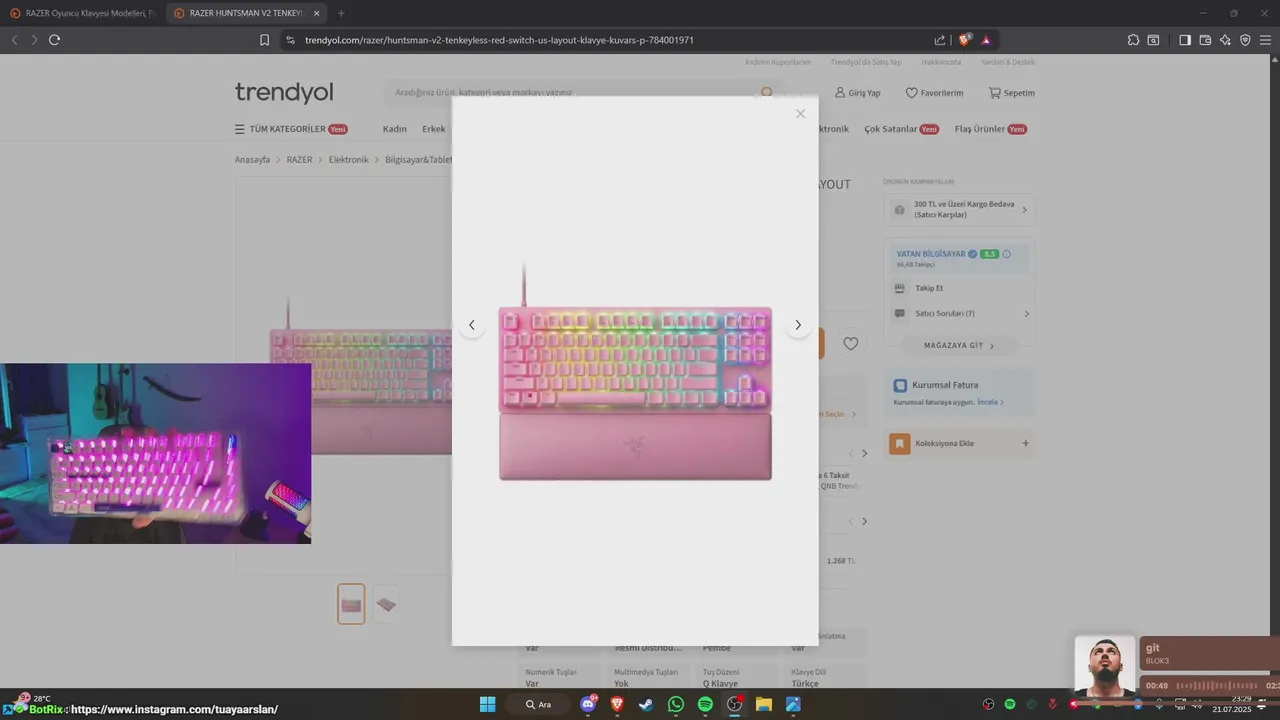Focus the Trendyol product search field
This screenshot has width=1280, height=720.
click(583, 93)
